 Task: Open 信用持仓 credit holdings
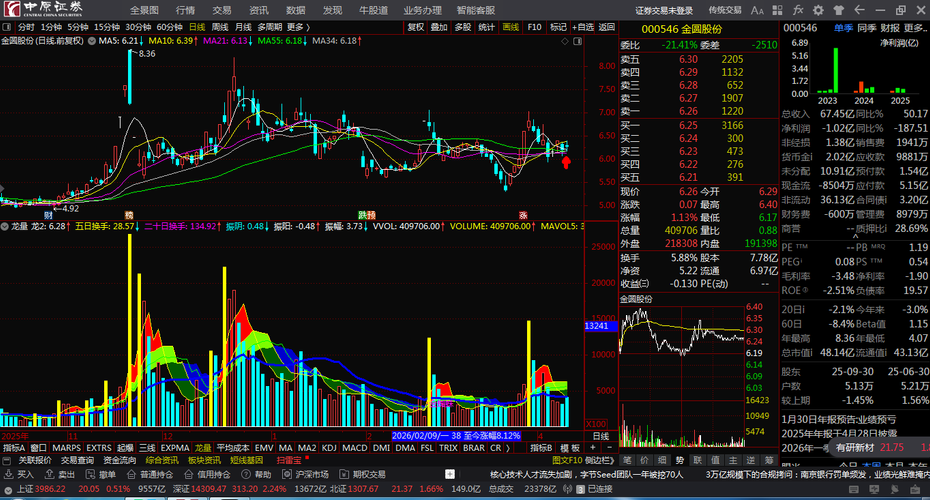[207, 474]
